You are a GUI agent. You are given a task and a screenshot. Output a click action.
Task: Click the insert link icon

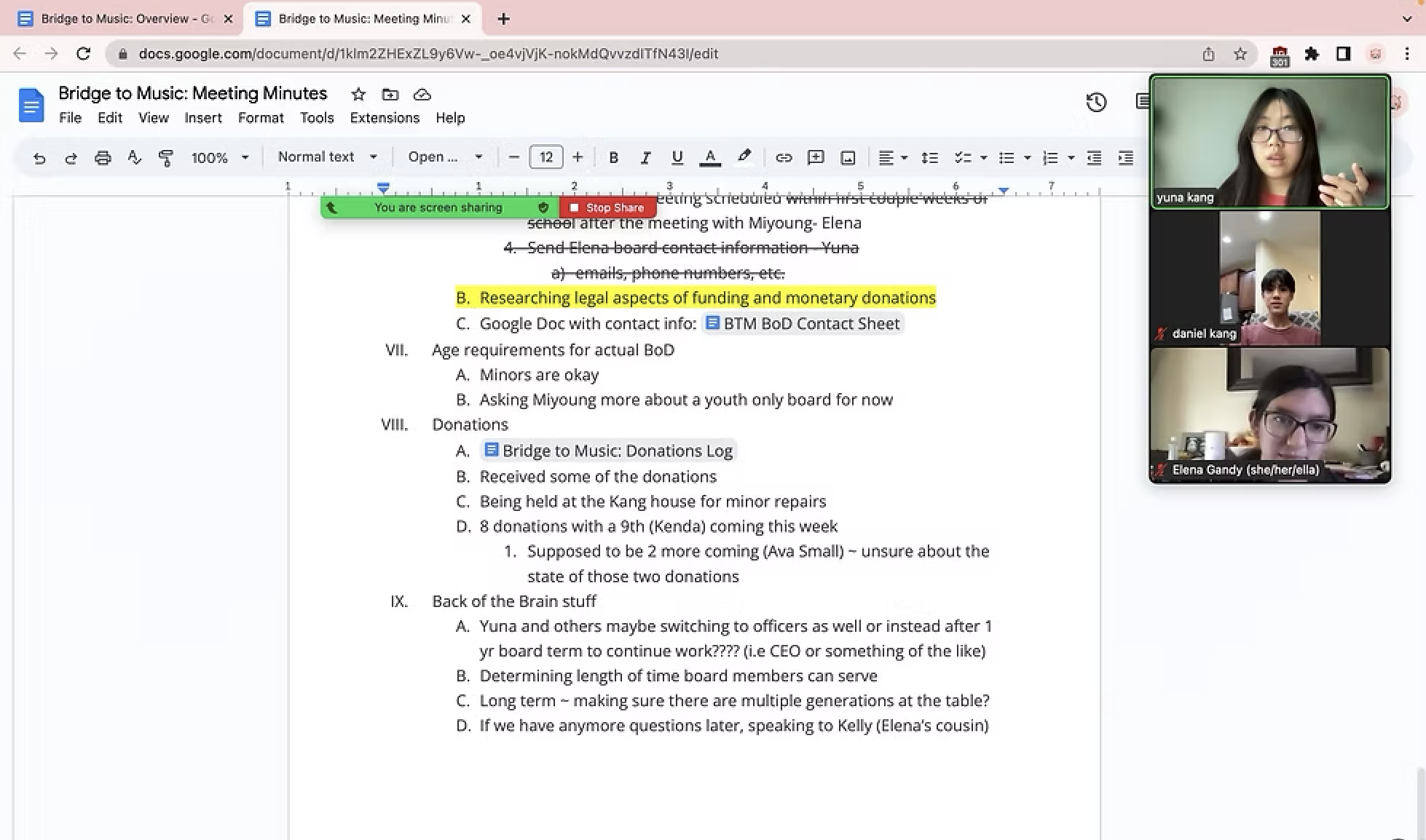(784, 157)
